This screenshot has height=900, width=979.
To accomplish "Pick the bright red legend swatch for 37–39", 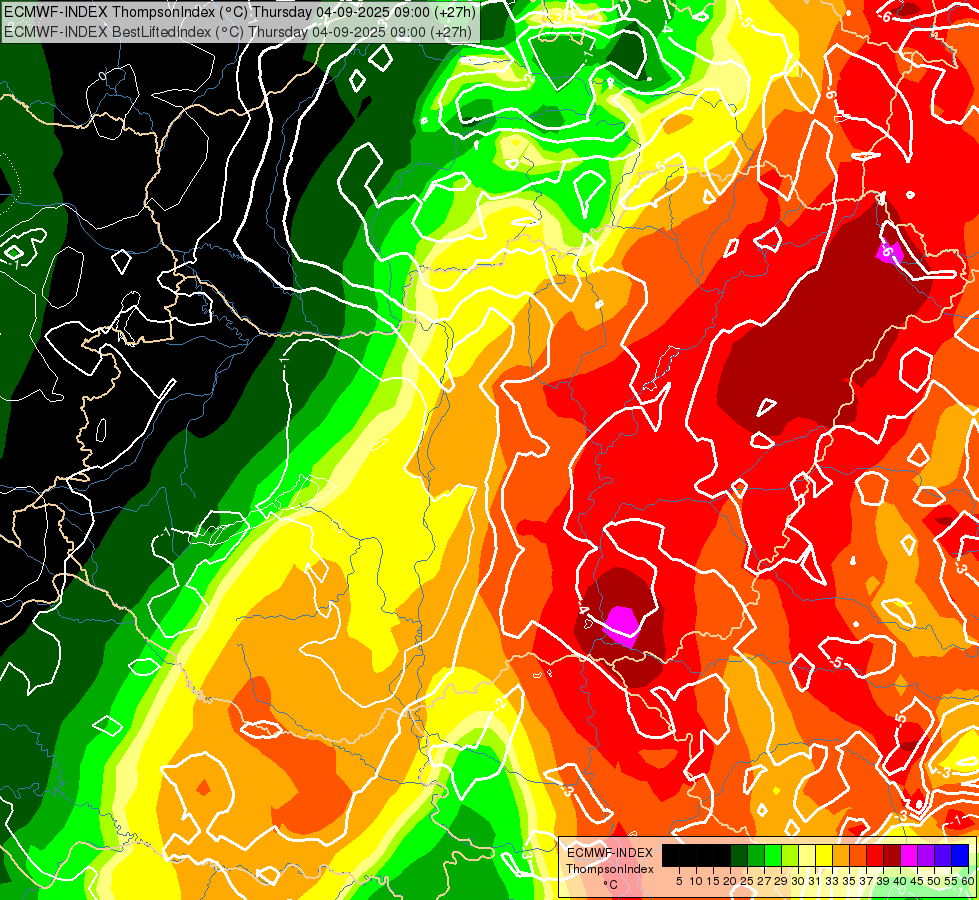I will (x=875, y=855).
